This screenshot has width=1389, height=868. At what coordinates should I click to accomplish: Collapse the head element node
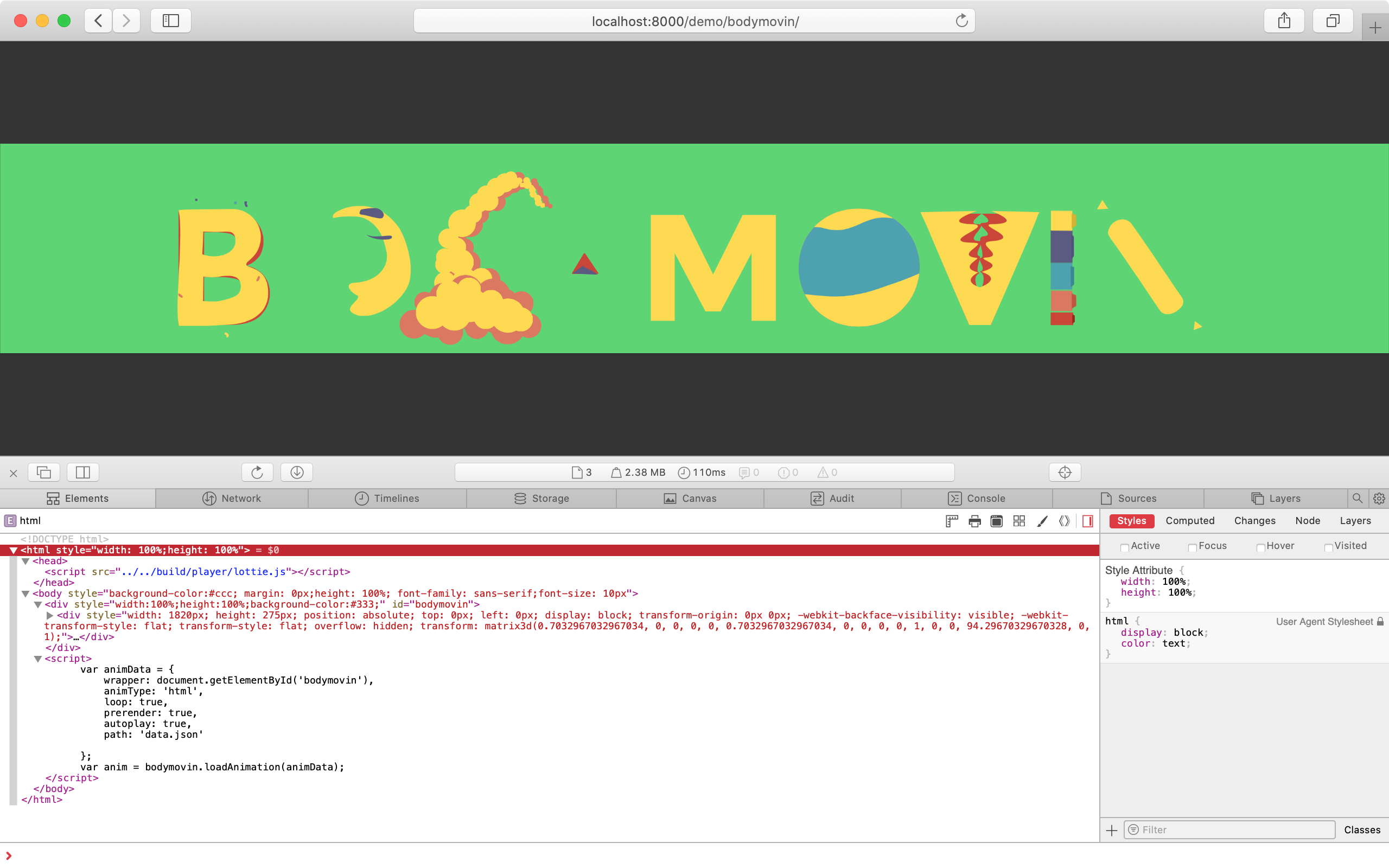pos(26,561)
